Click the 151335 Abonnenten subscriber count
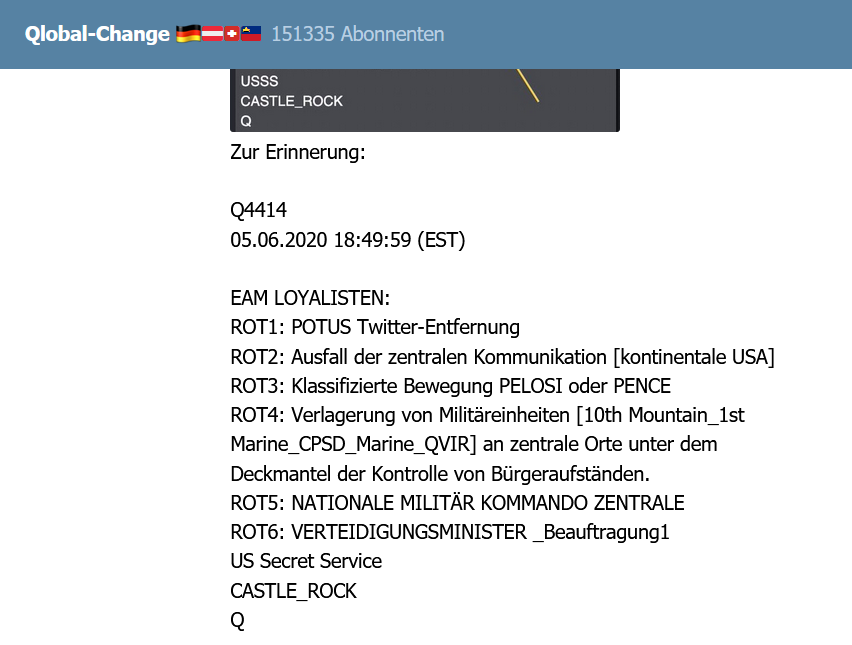 358,34
